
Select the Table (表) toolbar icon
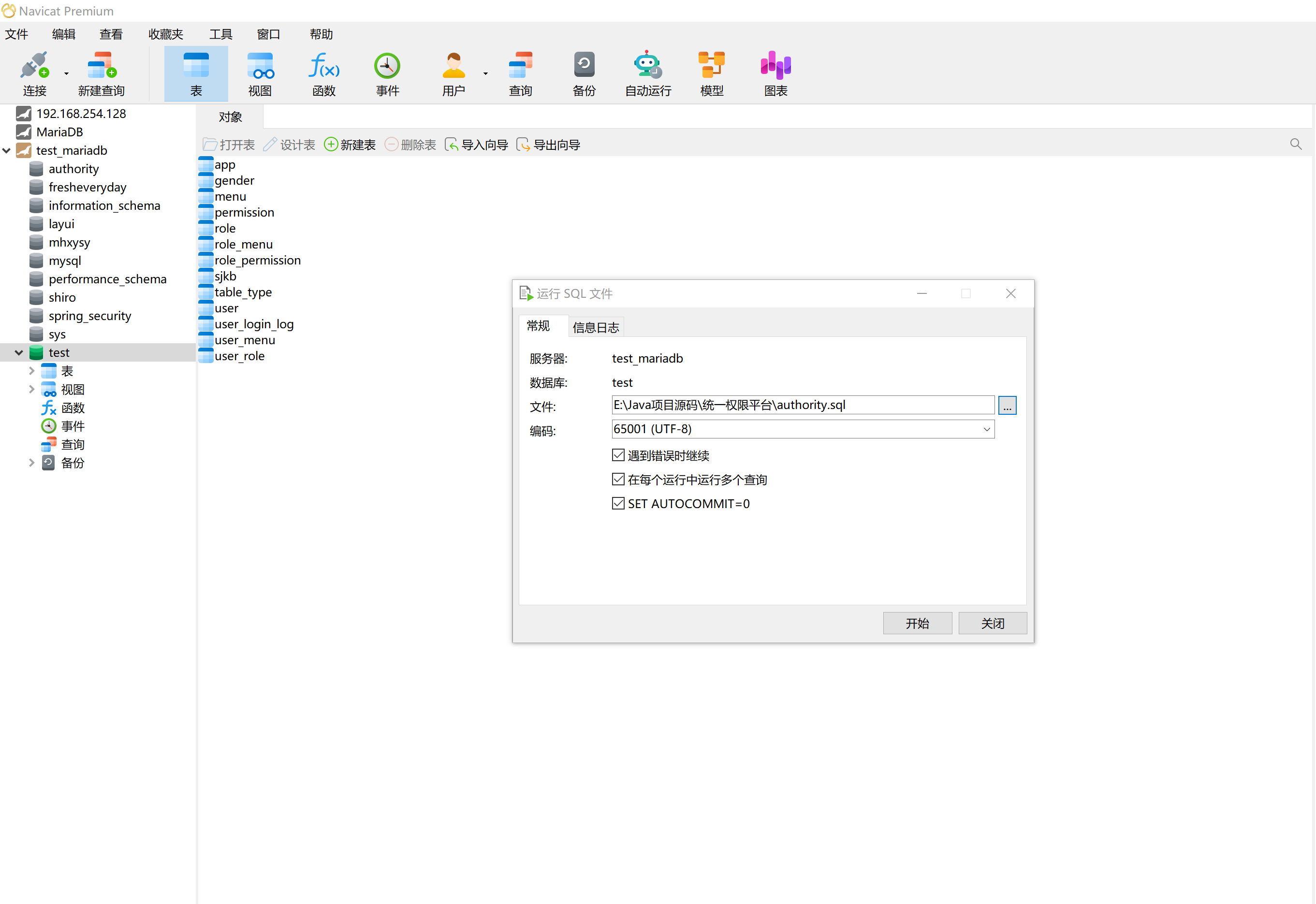pyautogui.click(x=196, y=73)
